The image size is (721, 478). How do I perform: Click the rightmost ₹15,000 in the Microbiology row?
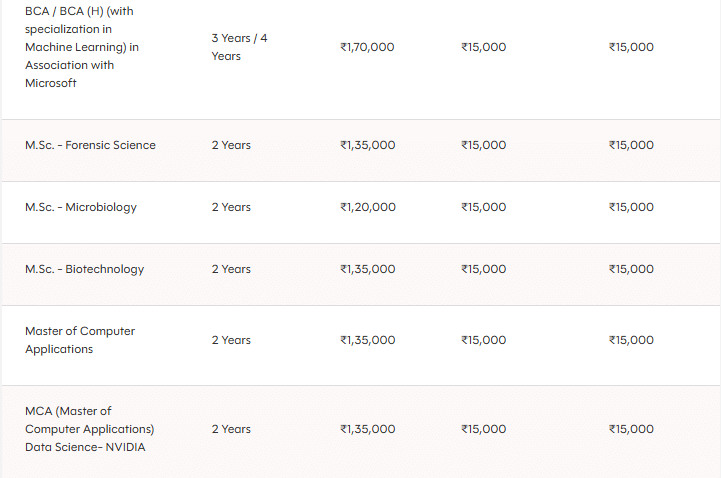631,207
